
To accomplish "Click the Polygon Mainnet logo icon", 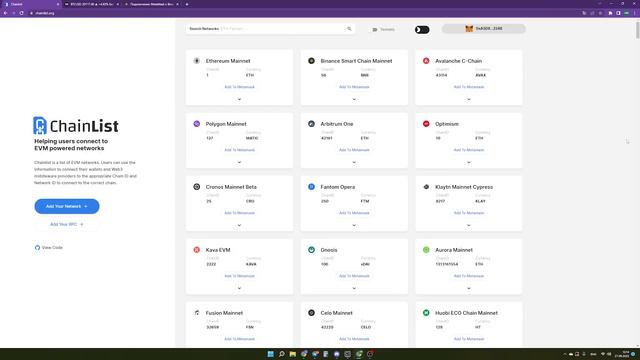I will point(197,124).
